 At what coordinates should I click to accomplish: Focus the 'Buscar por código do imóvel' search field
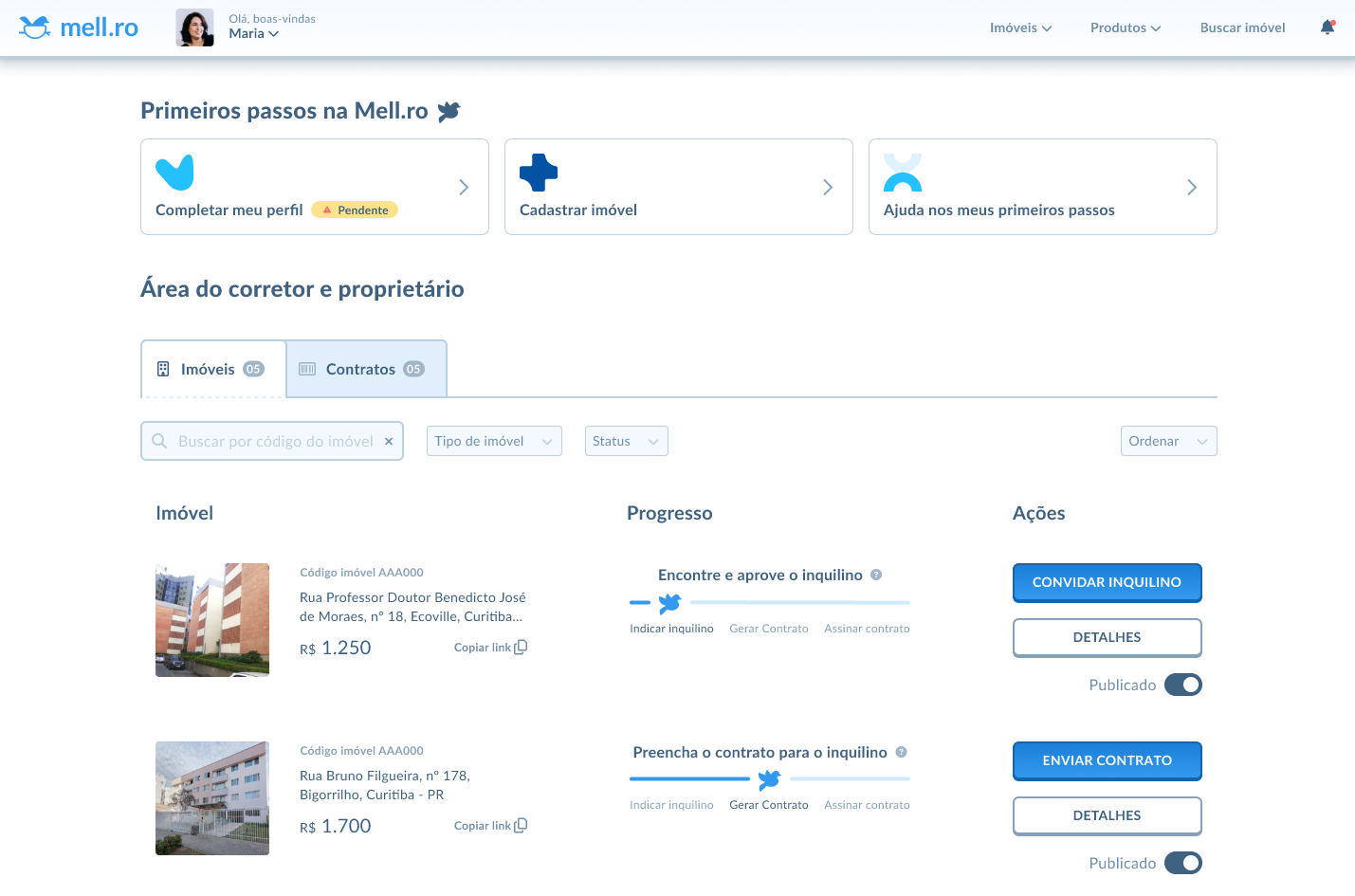click(x=275, y=441)
